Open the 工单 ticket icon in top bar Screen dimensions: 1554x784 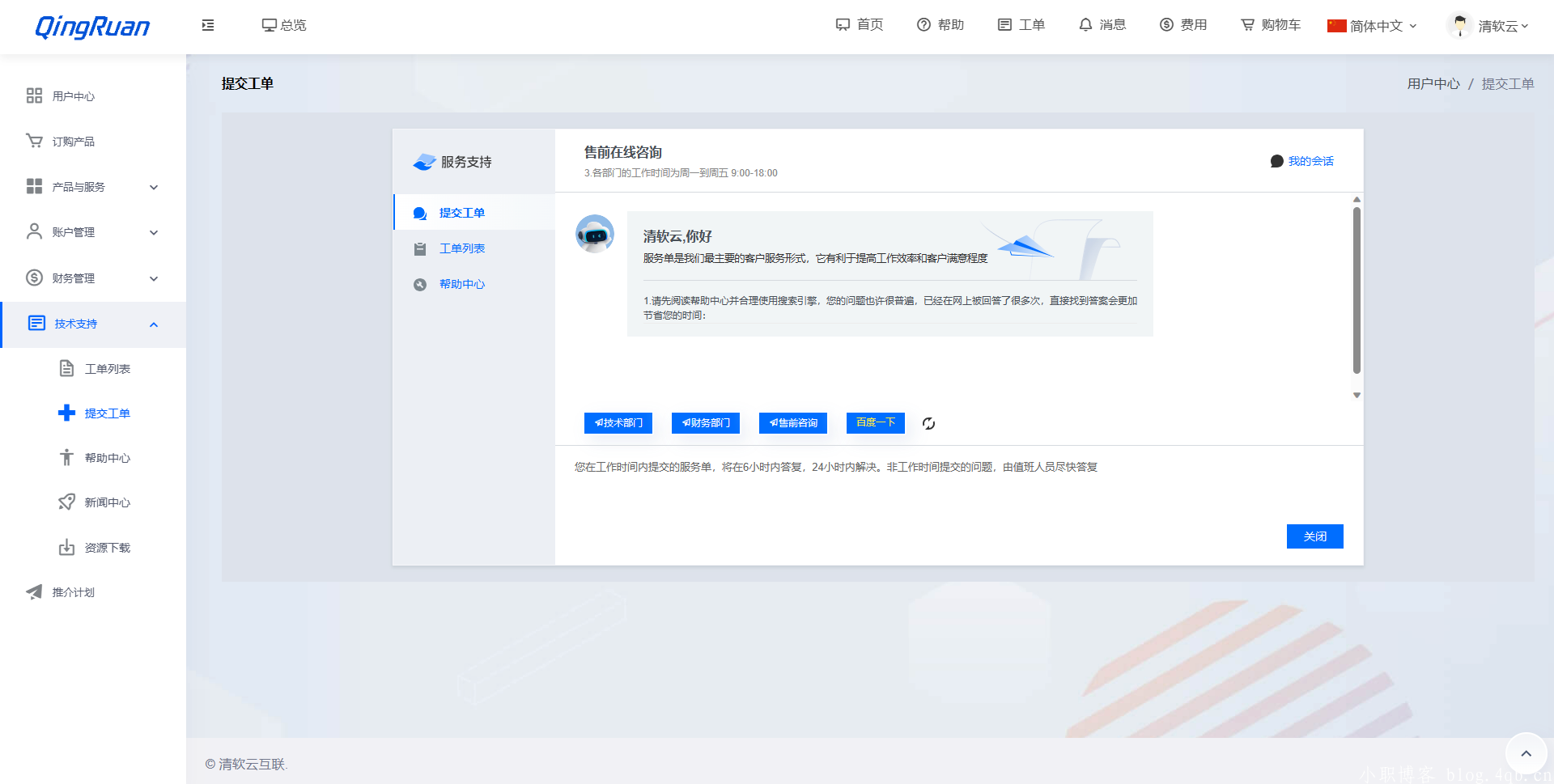pyautogui.click(x=1004, y=25)
